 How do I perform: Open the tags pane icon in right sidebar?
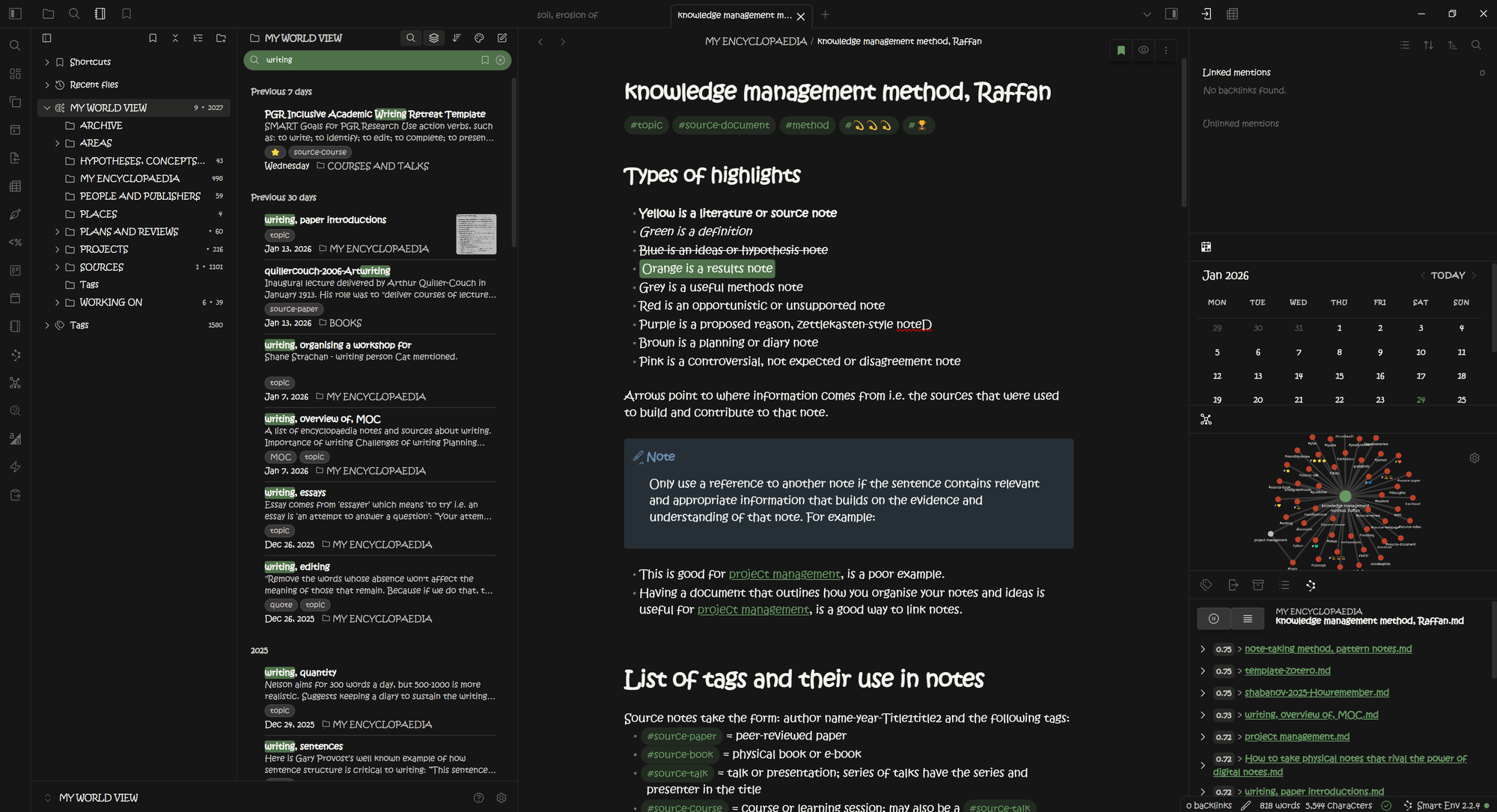pyautogui.click(x=1206, y=585)
